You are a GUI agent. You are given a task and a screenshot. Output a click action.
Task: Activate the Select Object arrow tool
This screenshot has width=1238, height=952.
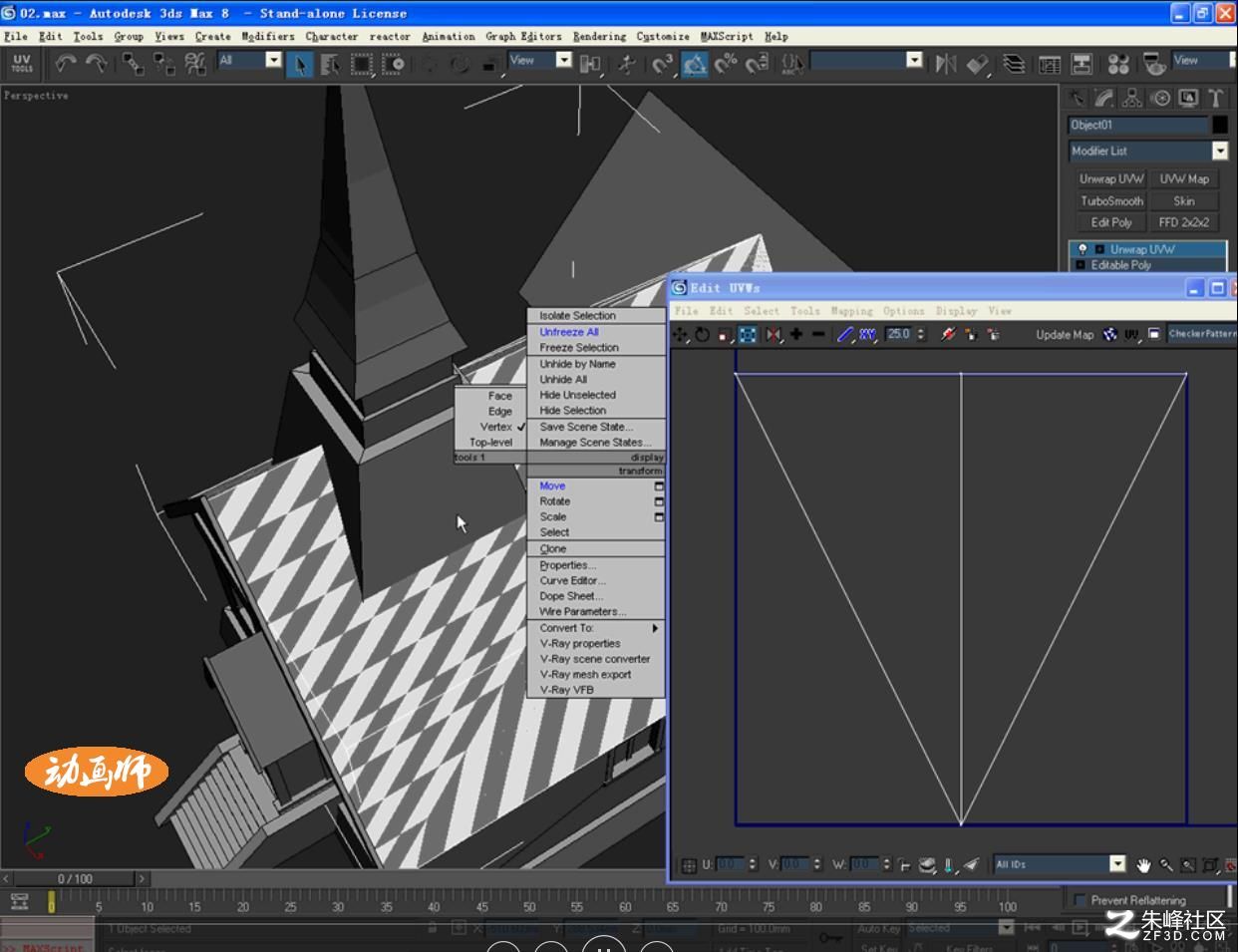[299, 65]
